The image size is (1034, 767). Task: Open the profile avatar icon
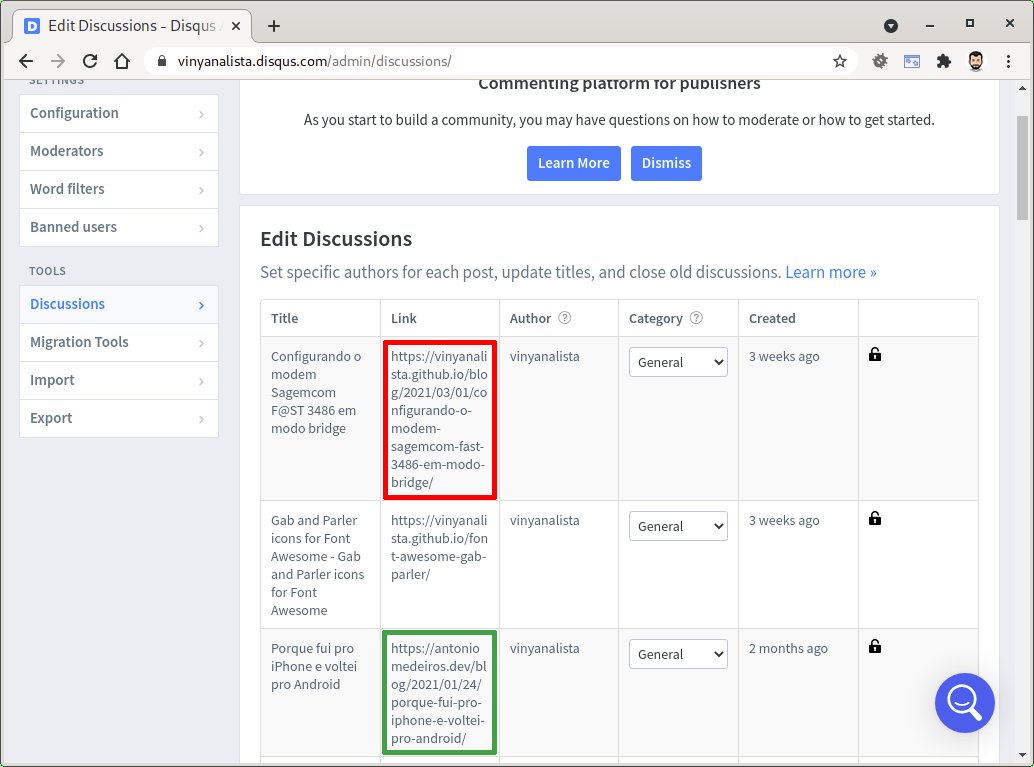pyautogui.click(x=976, y=61)
